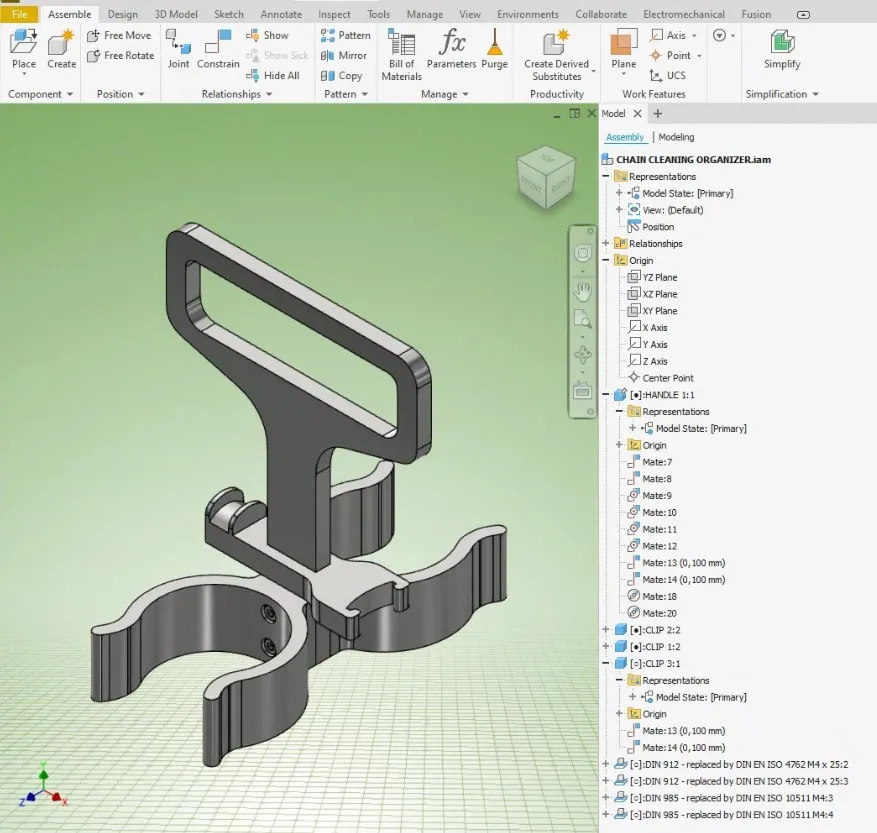Create a work Plane

click(624, 51)
